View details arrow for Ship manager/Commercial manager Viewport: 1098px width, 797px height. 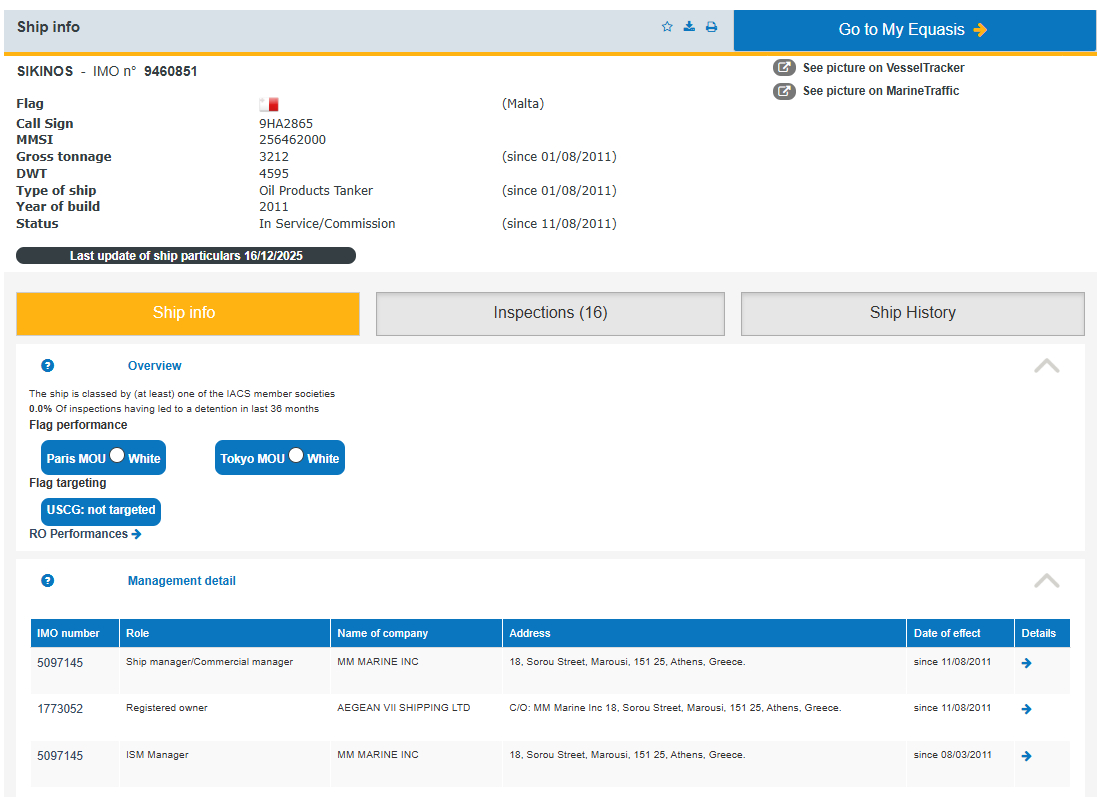[x=1026, y=663]
